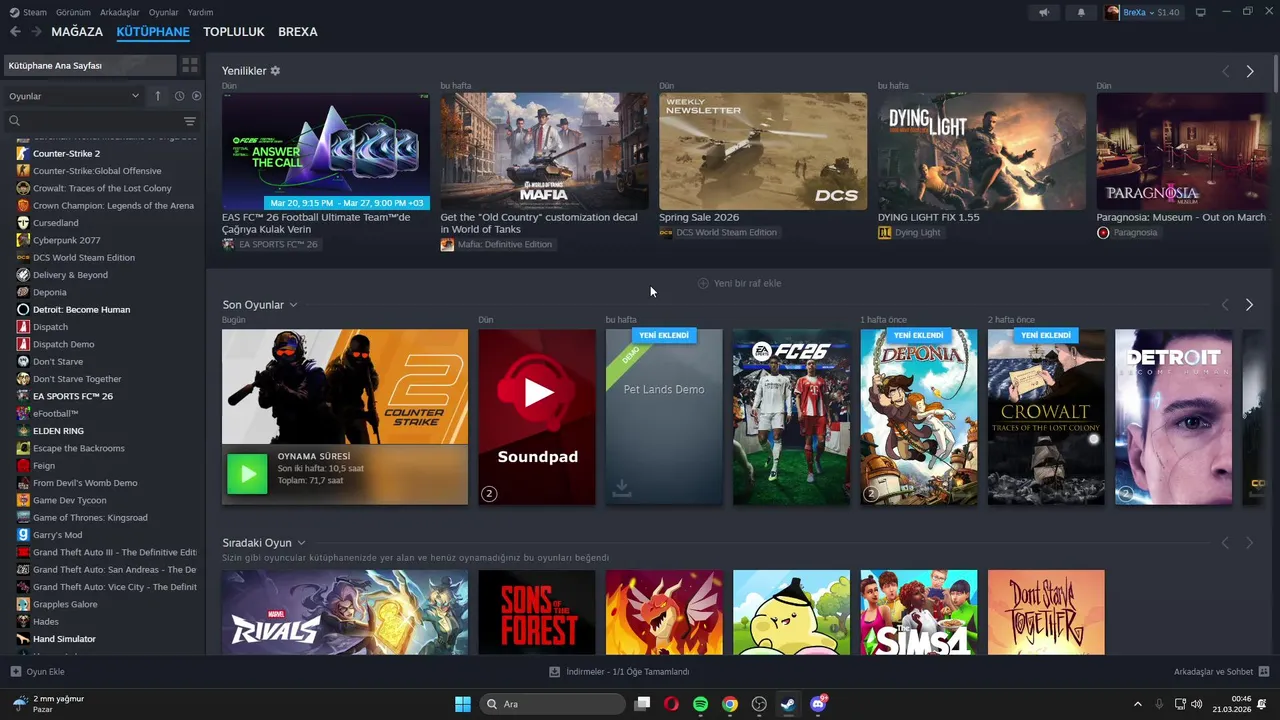
Task: Click the Cyberpunk 2077 game icon in sidebar
Action: coord(23,240)
